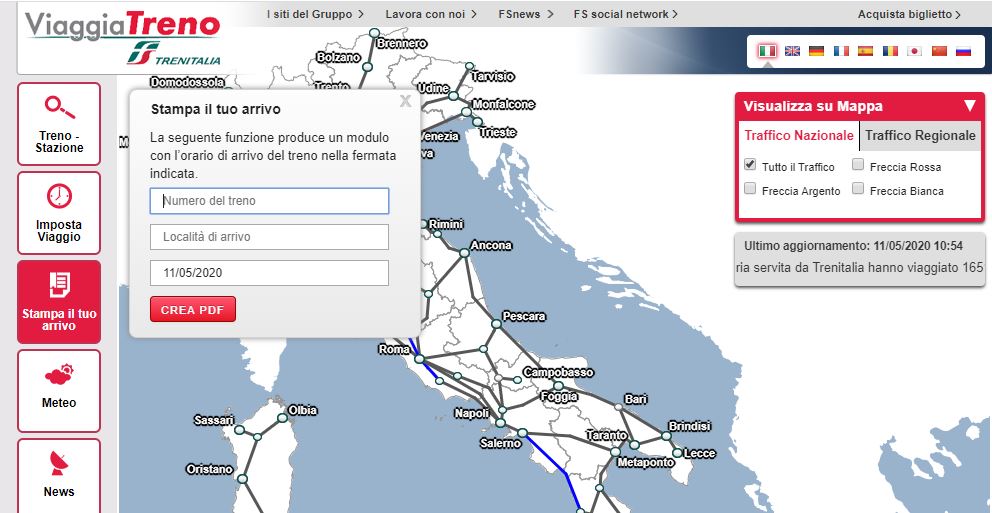The width and height of the screenshot is (992, 513).
Task: Enable Freccia Argento checkbox
Action: click(x=750, y=189)
